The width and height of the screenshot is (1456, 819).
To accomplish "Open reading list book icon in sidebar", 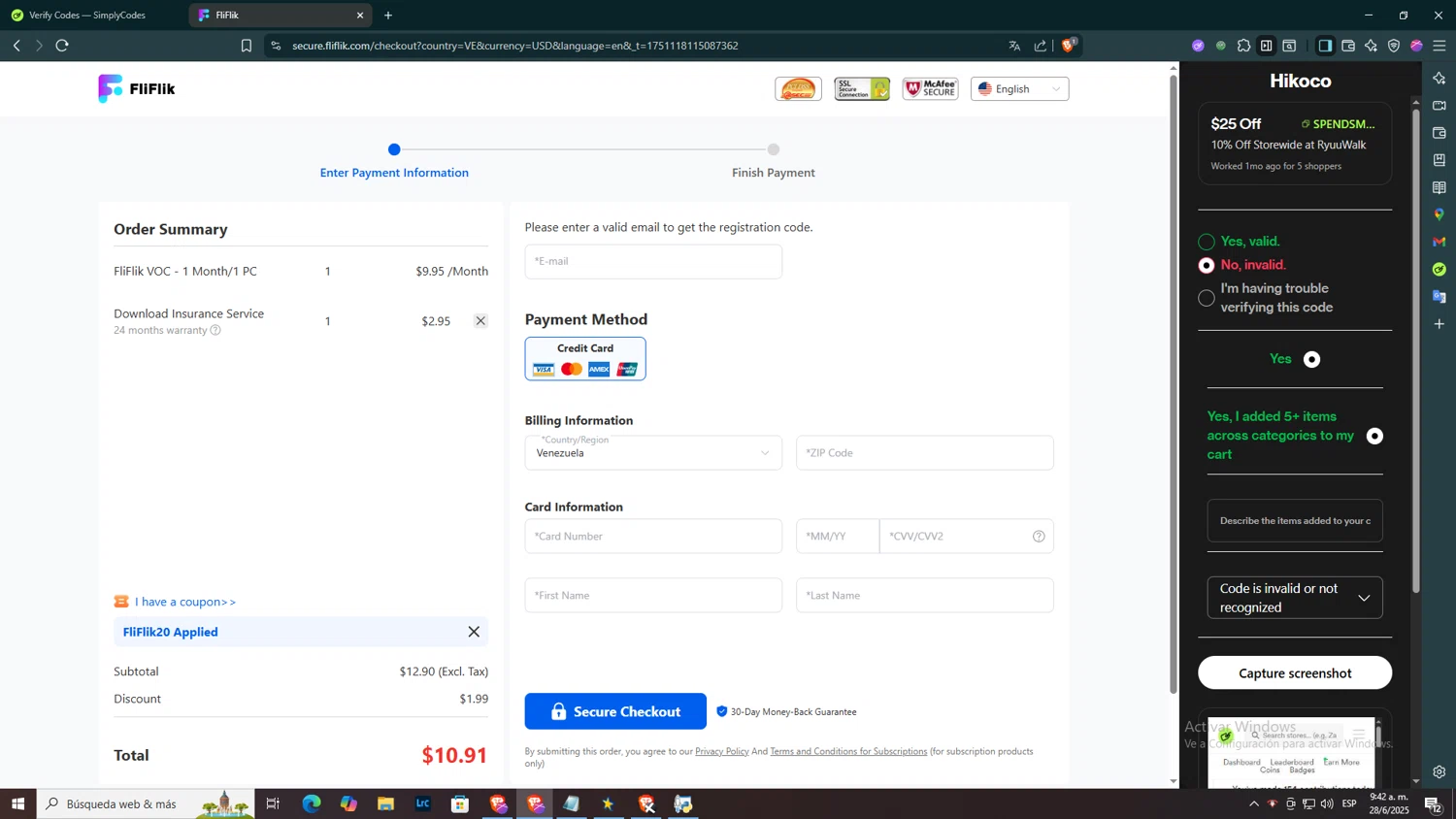I will 1439,187.
